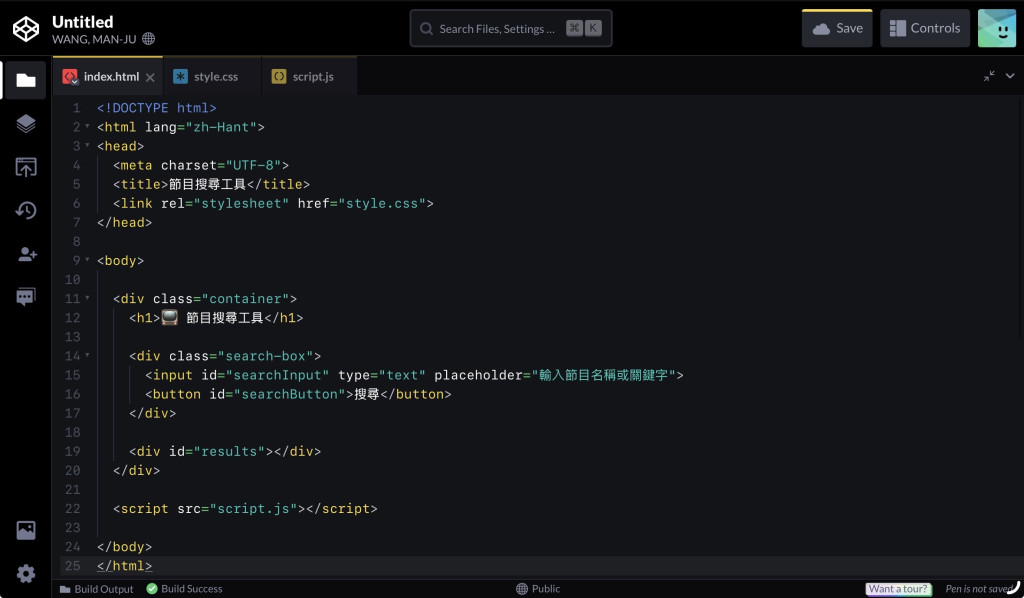Open the editor tabs chevron dropdown
Viewport: 1024px width, 598px height.
click(x=1010, y=76)
